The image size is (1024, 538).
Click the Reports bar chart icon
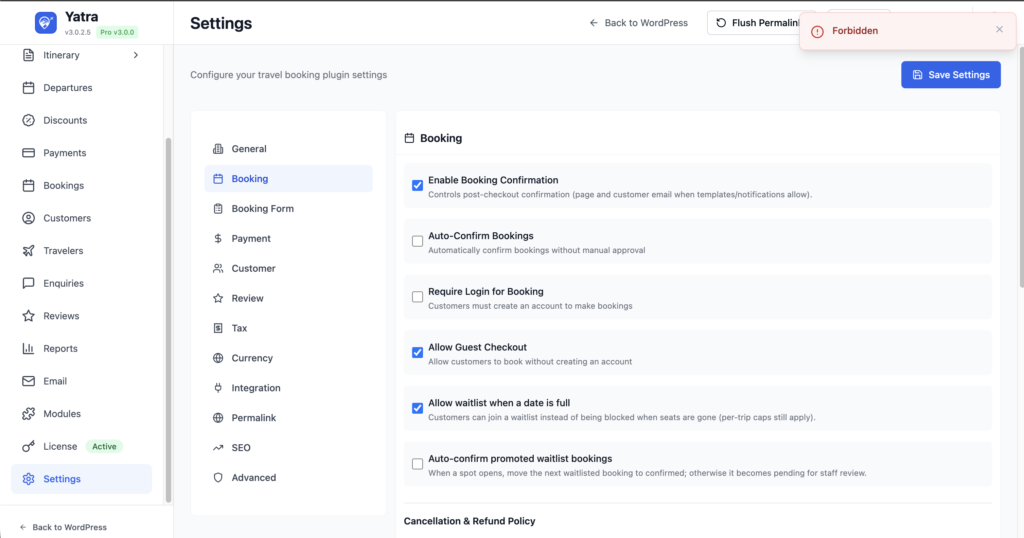tap(28, 349)
